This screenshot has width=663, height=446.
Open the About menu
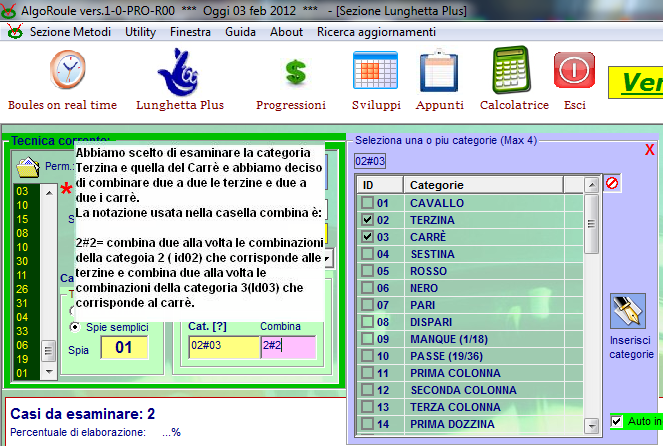(x=286, y=32)
